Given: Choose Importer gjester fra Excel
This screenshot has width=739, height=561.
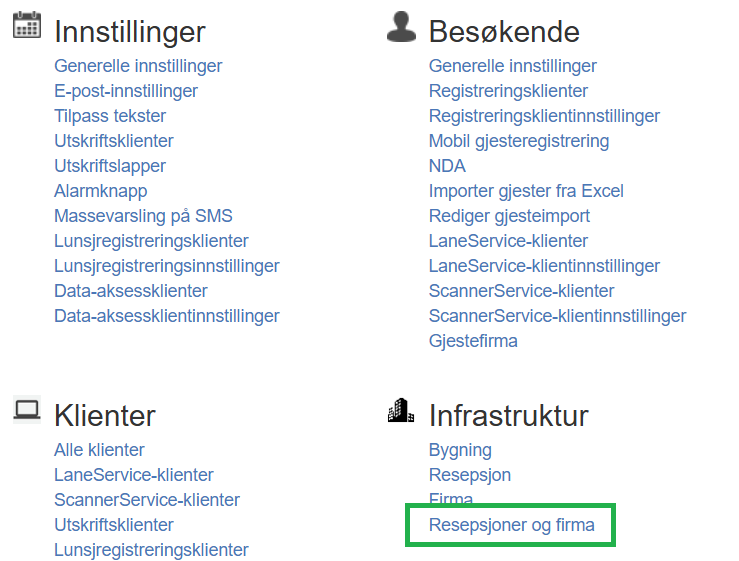Looking at the screenshot, I should pyautogui.click(x=526, y=191).
